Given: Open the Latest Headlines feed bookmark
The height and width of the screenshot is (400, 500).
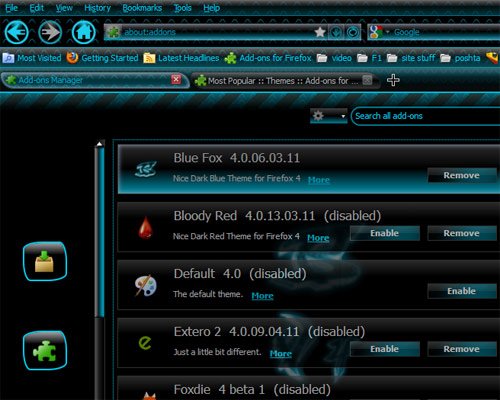Looking at the screenshot, I should point(181,58).
